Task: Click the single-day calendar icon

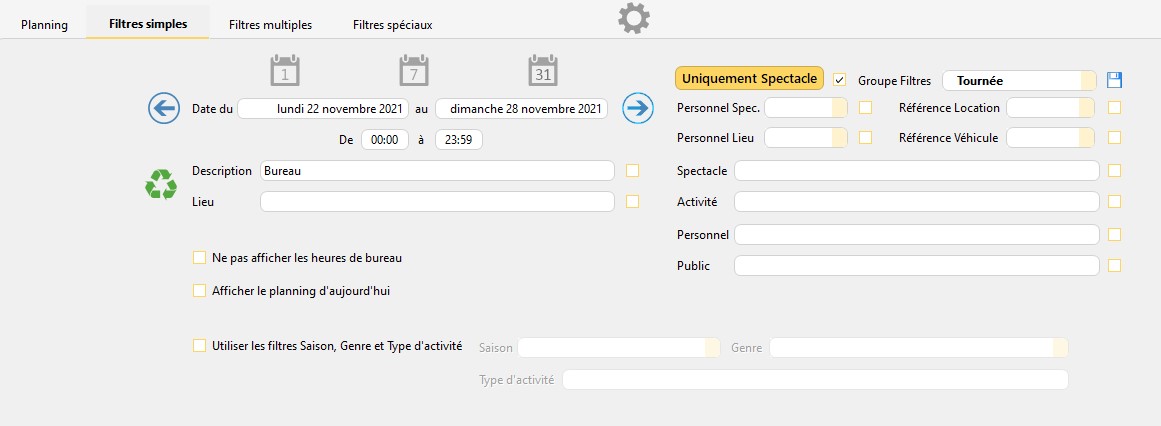Action: click(285, 71)
